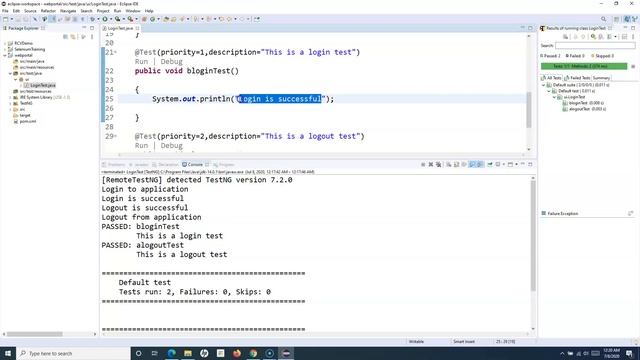Click the Debug bug toolbar icon
This screenshot has height=360, width=640.
(x=93, y=19)
